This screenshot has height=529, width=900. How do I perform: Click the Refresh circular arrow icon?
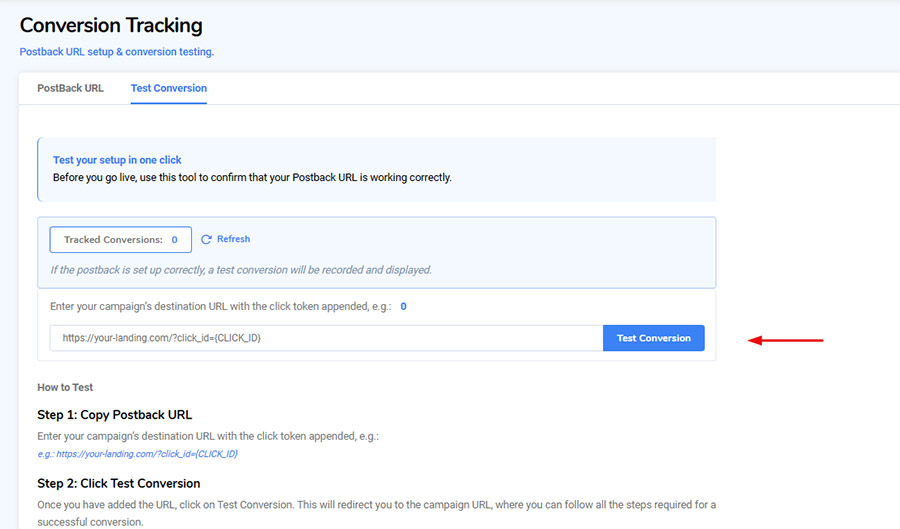[206, 240]
